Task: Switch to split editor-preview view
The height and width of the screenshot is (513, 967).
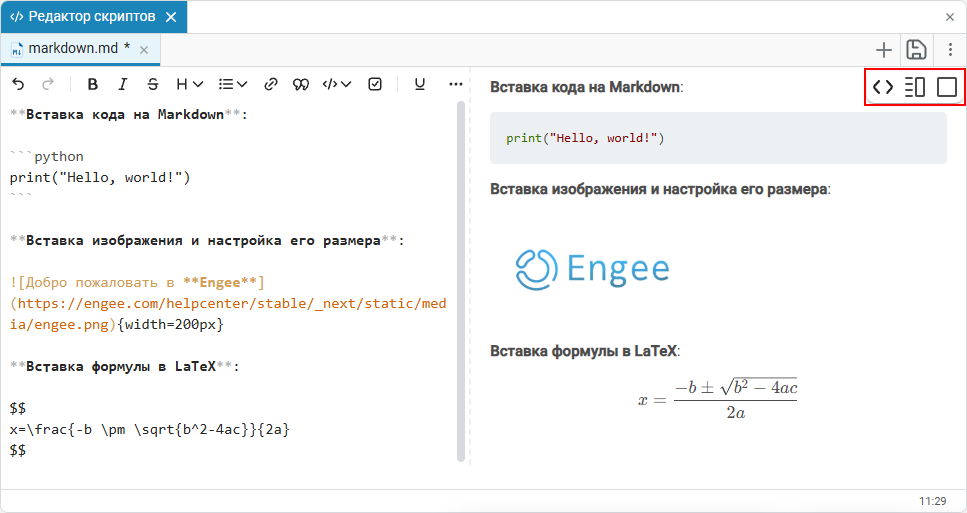Action: click(x=915, y=87)
